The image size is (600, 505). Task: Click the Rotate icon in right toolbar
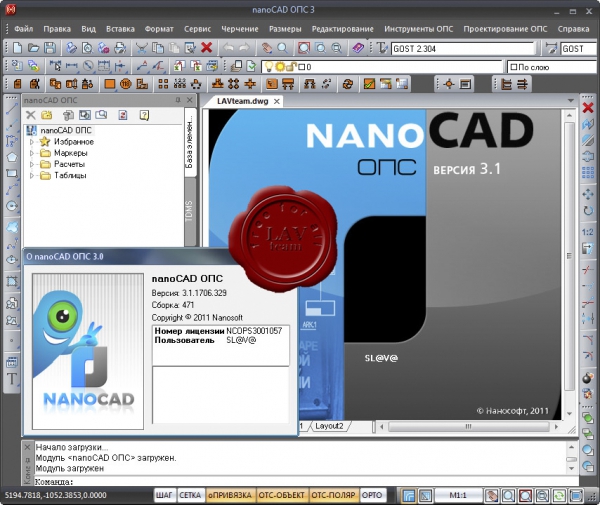click(588, 210)
